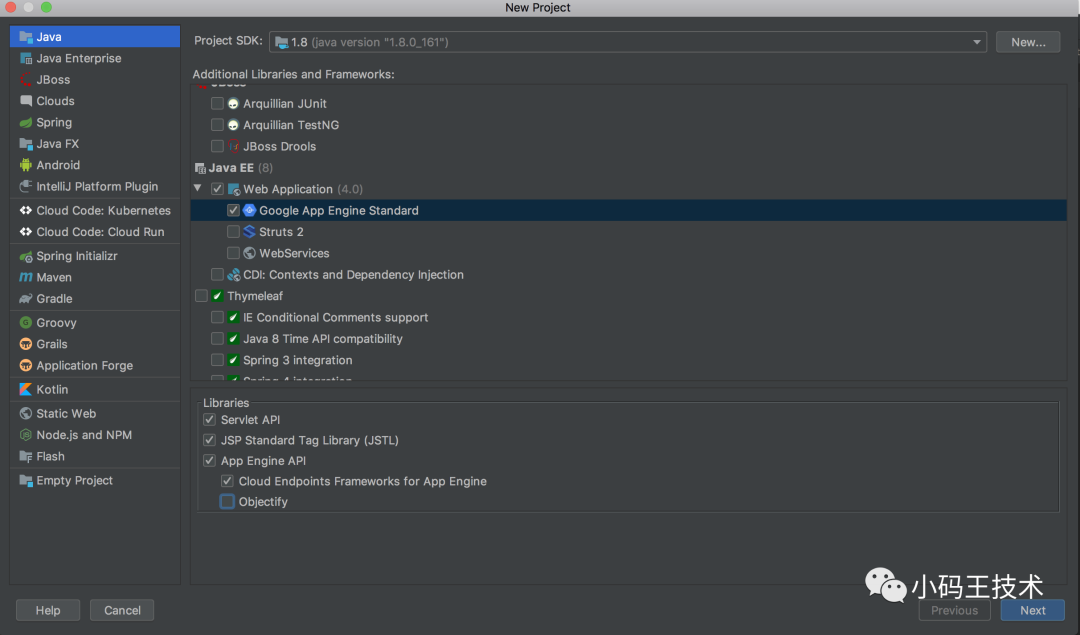
Task: Check the Thymeleaf checkbox
Action: 201,295
